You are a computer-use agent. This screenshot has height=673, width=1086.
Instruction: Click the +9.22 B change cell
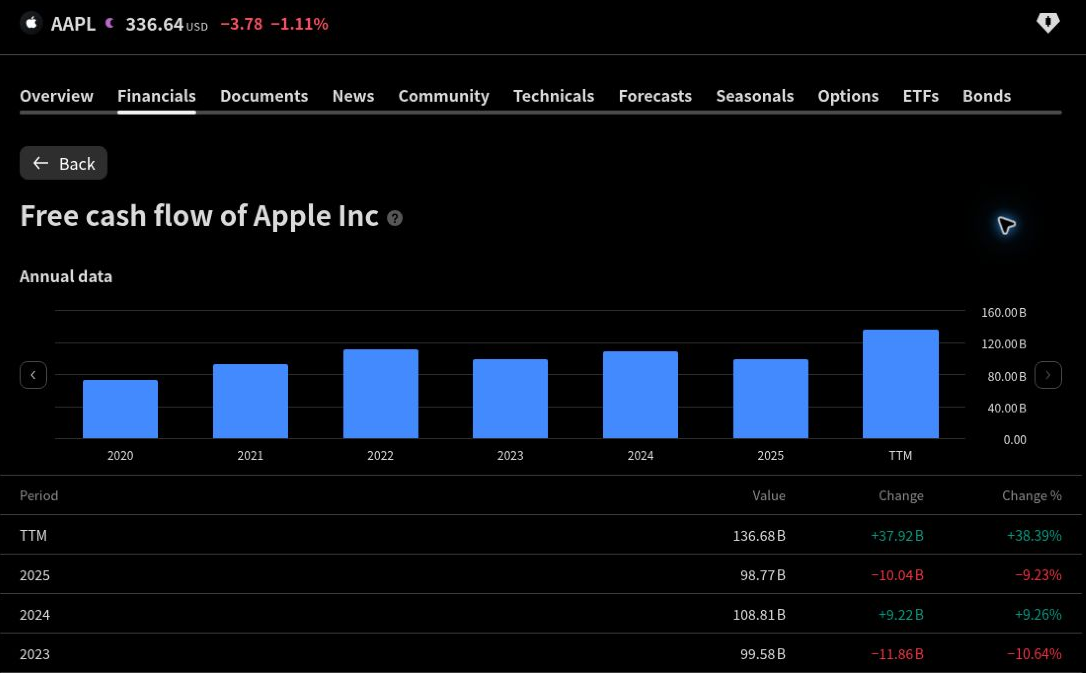(900, 615)
